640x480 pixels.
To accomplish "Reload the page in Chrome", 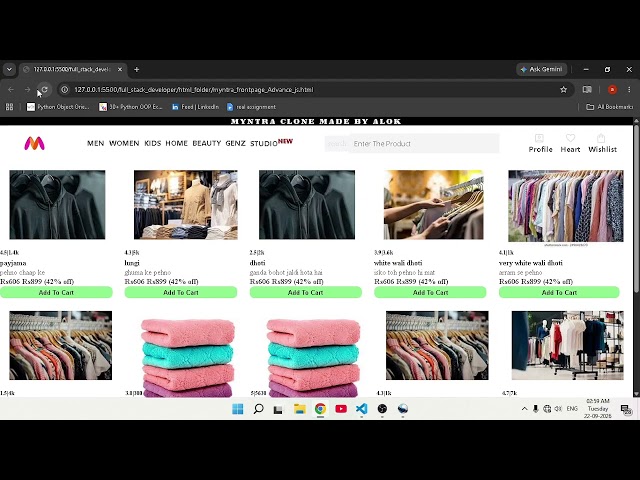I will tap(44, 89).
